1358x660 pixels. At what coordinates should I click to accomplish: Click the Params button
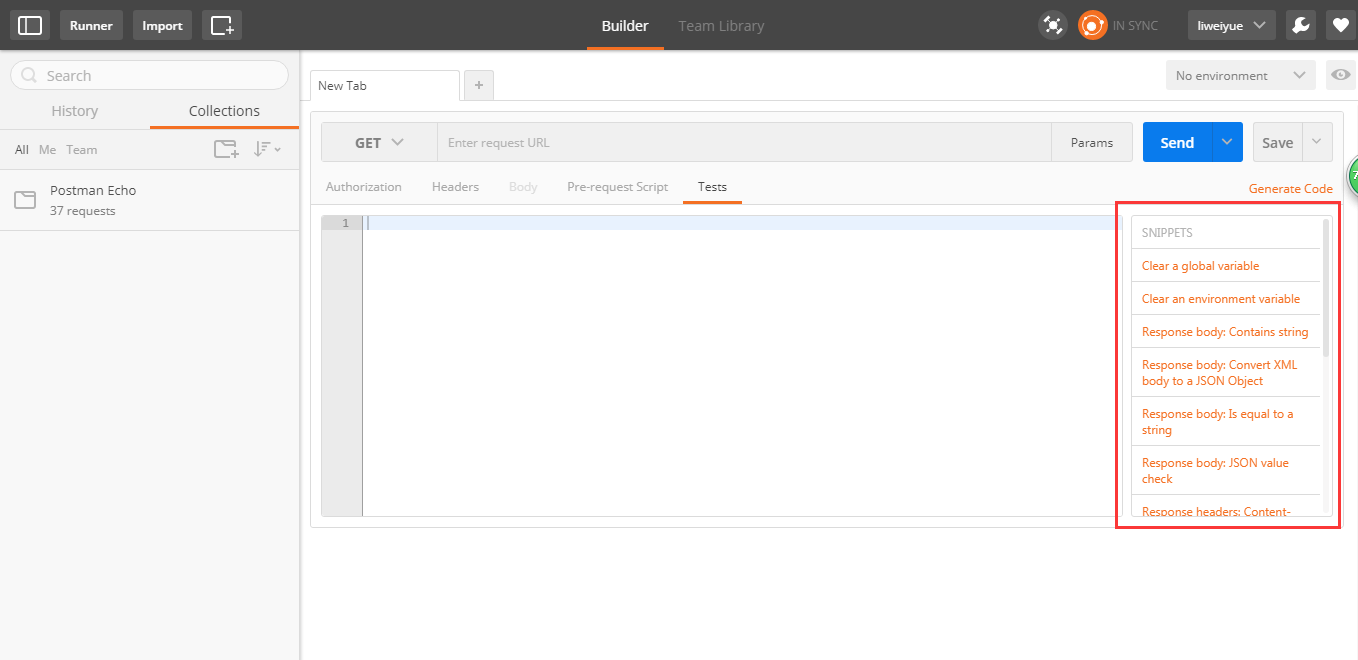(1092, 142)
